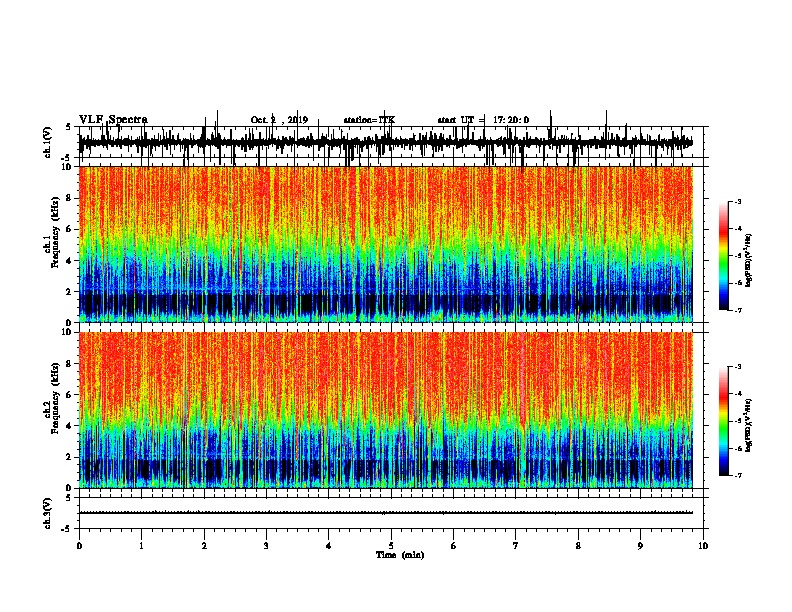Click the ch.2 colorbar log(PSD) unit label
Image resolution: width=792 pixels, height=612 pixels.
(x=749, y=425)
